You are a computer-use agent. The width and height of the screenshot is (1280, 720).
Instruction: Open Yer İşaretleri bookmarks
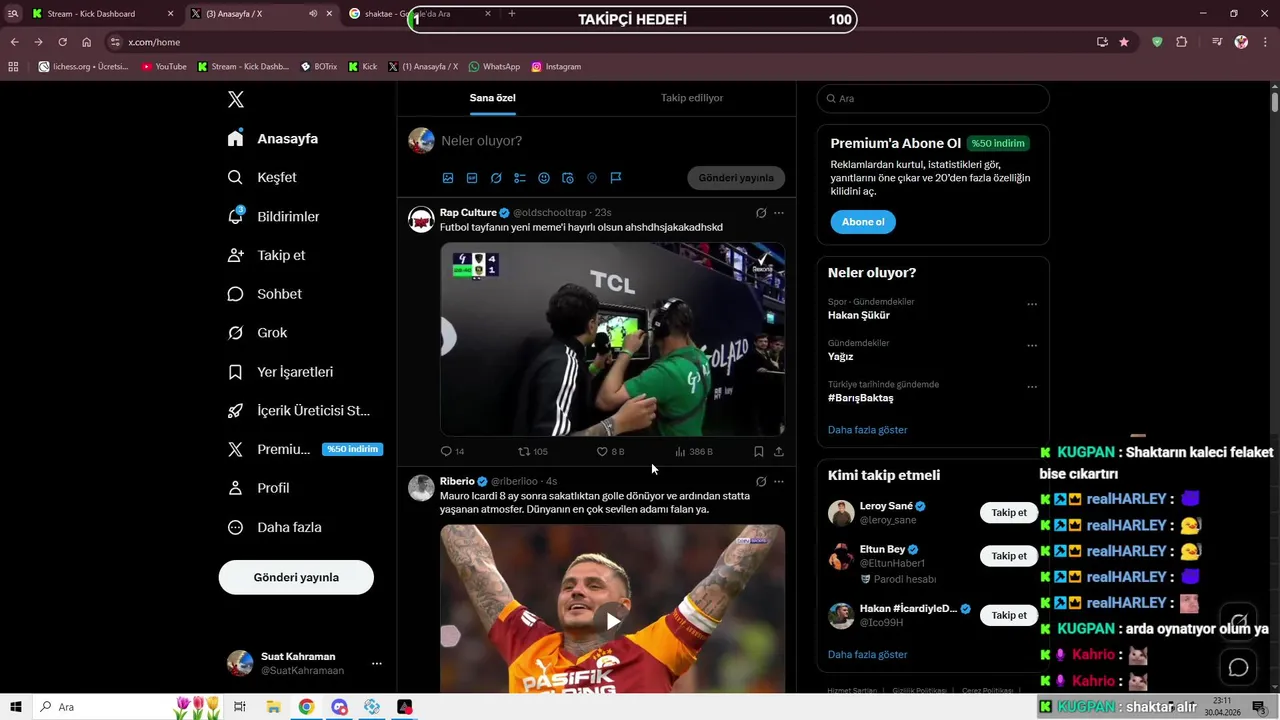pos(280,372)
